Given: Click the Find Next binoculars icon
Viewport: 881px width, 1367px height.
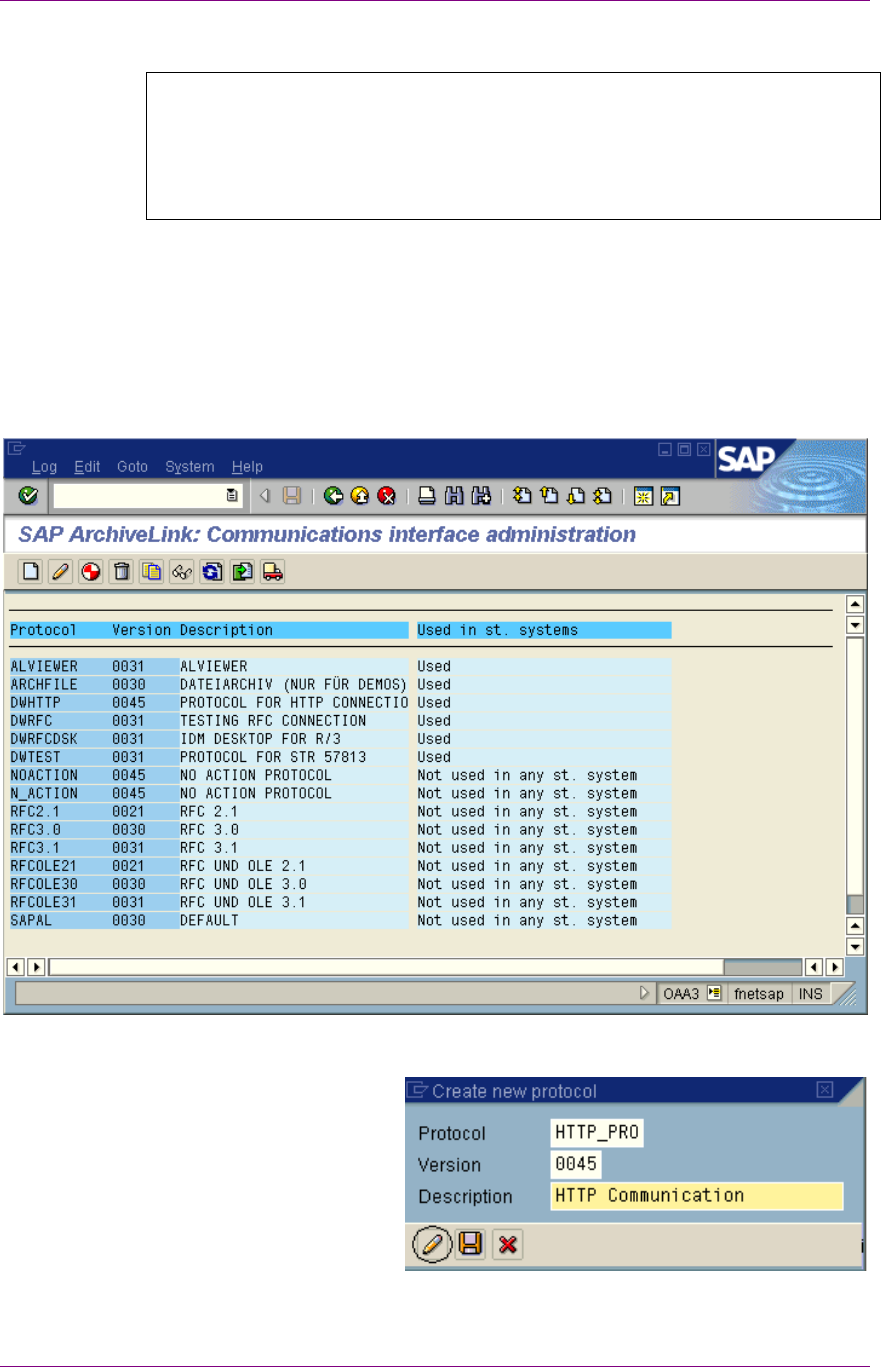Looking at the screenshot, I should click(481, 494).
